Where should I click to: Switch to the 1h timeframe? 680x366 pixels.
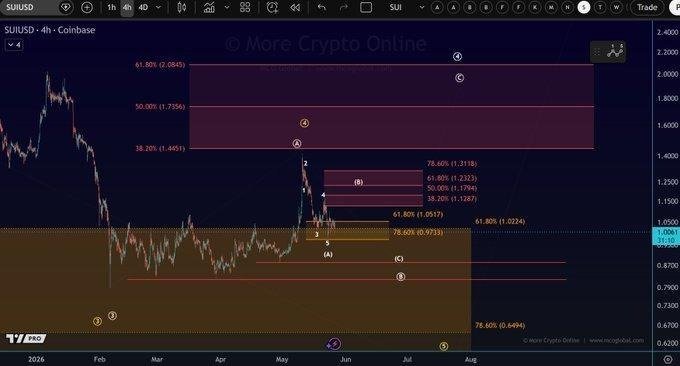[111, 7]
